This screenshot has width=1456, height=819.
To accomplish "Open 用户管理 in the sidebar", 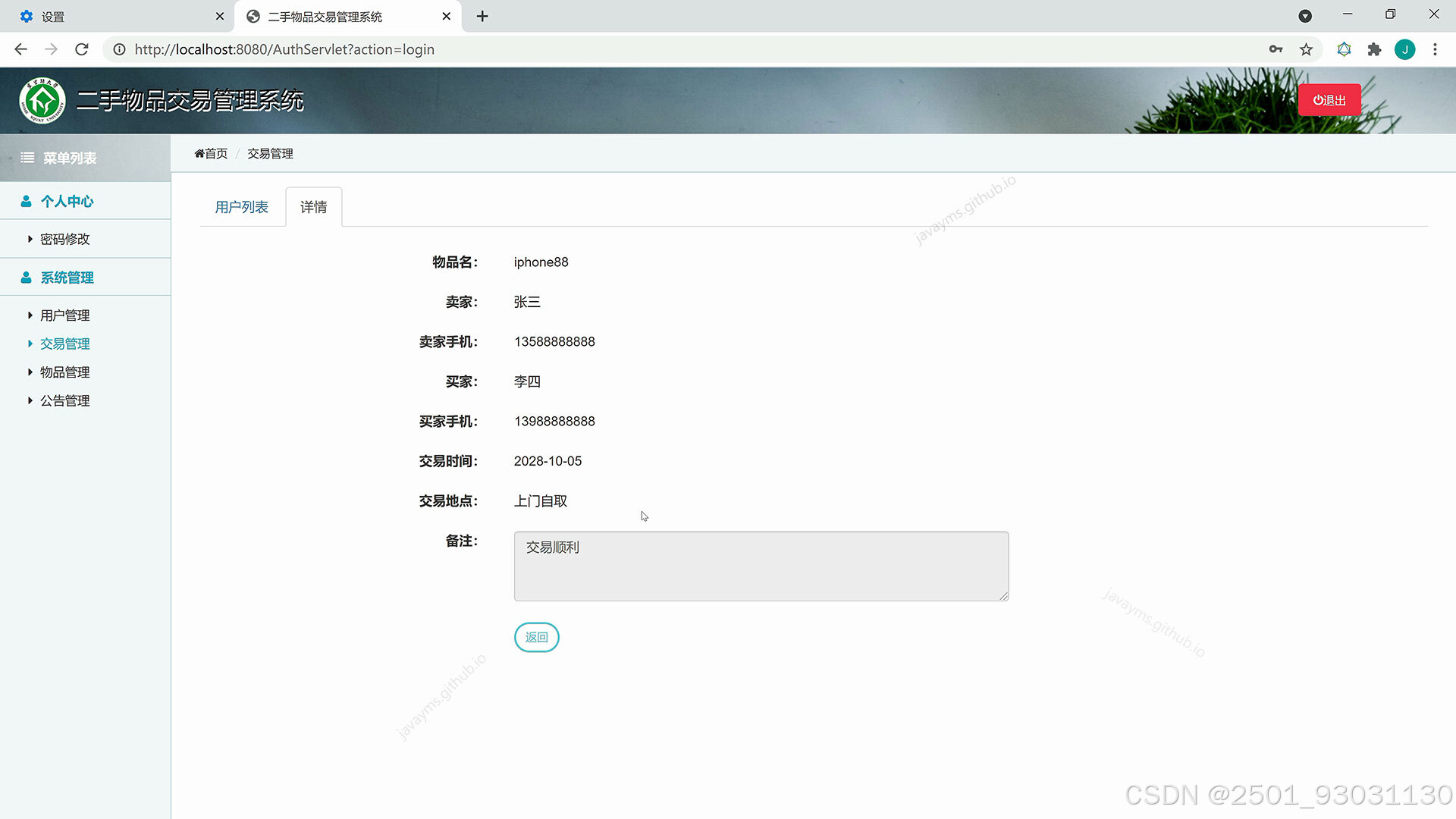I will 64,315.
